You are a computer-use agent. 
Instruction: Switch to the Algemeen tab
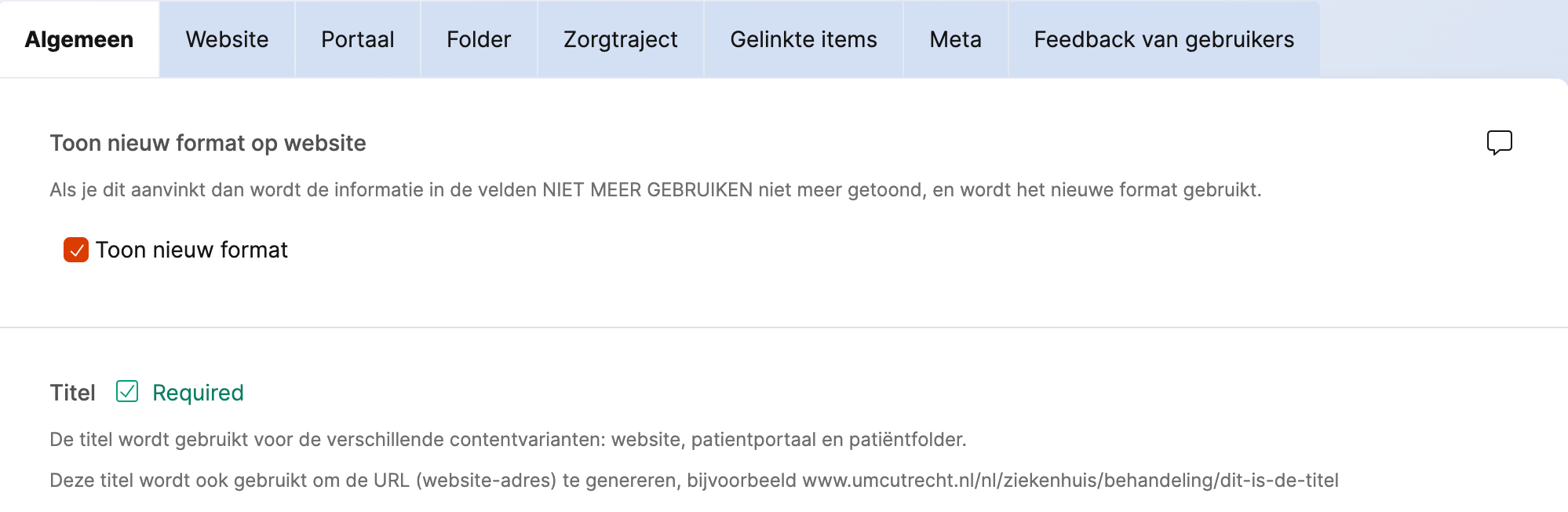[79, 39]
